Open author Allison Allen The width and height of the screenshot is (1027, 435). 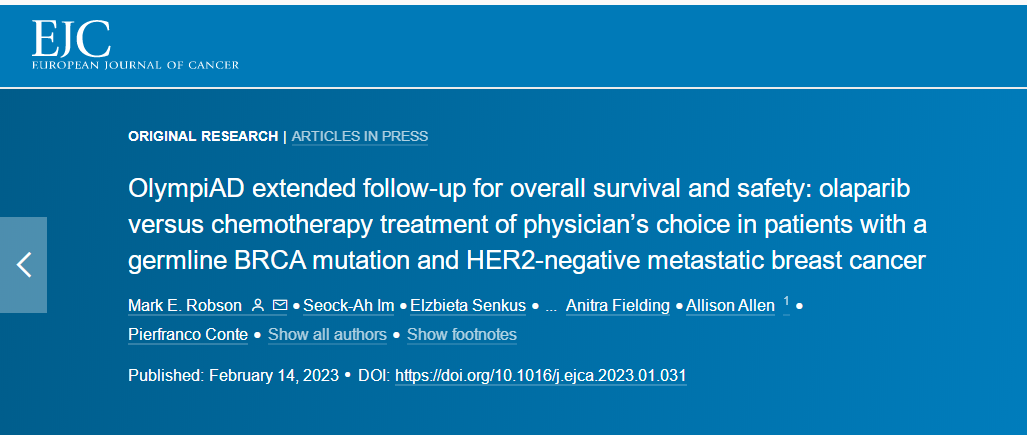pyautogui.click(x=730, y=306)
